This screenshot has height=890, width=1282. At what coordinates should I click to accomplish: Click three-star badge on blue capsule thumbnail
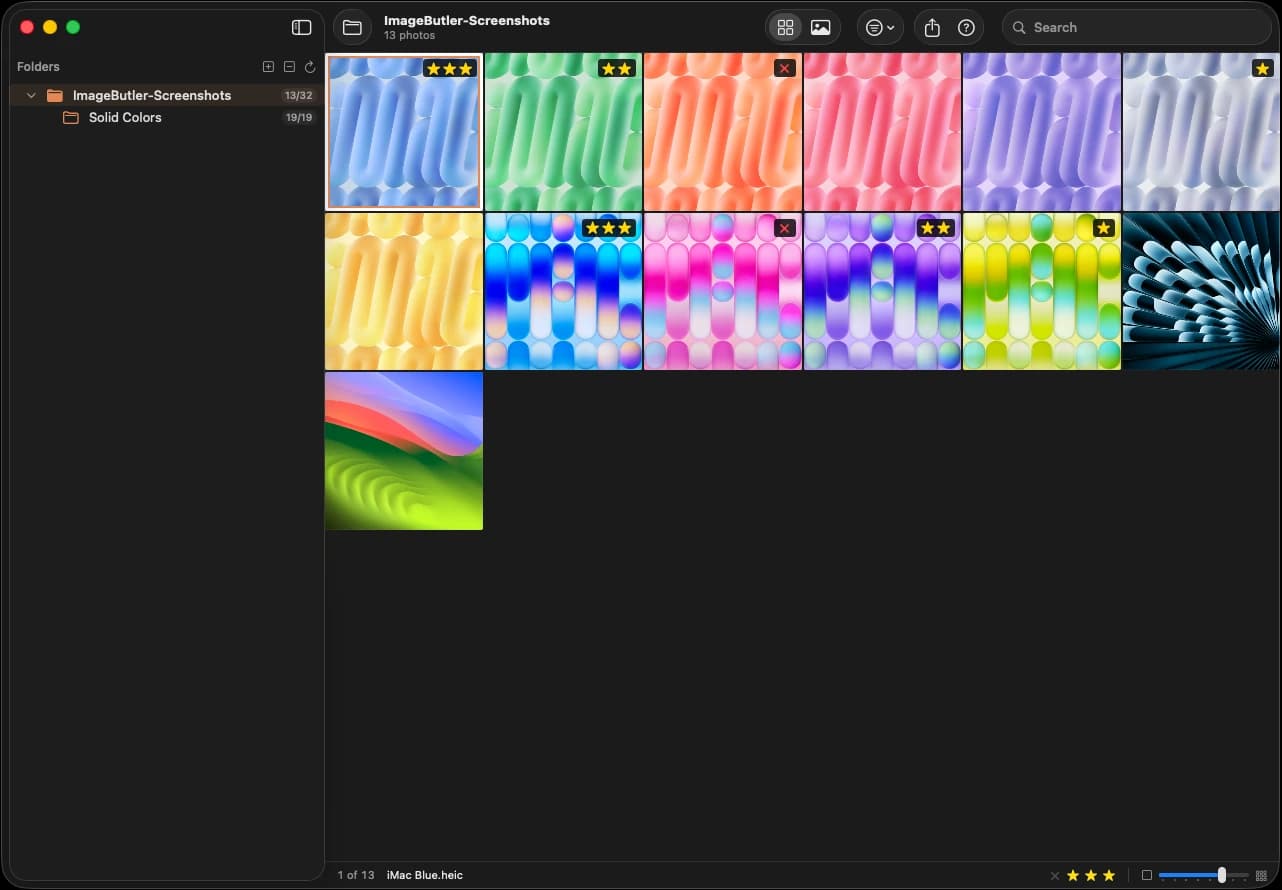point(609,228)
